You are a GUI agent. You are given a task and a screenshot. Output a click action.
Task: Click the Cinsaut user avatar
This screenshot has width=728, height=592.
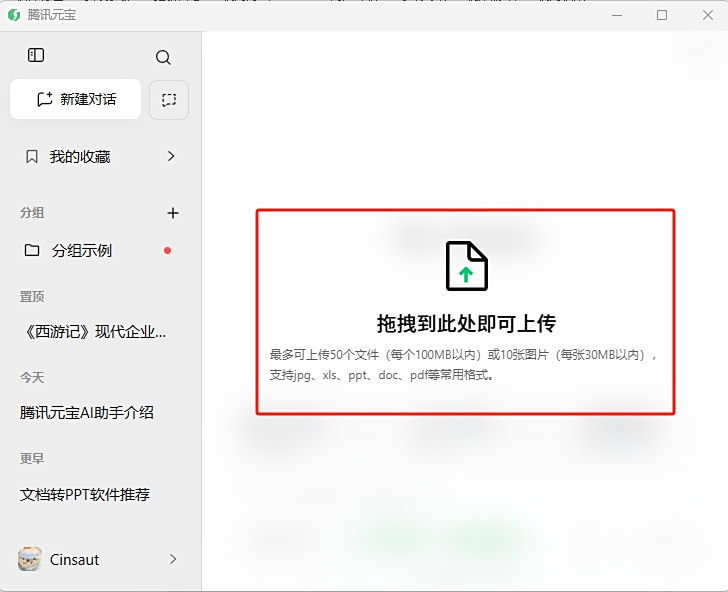[30, 559]
